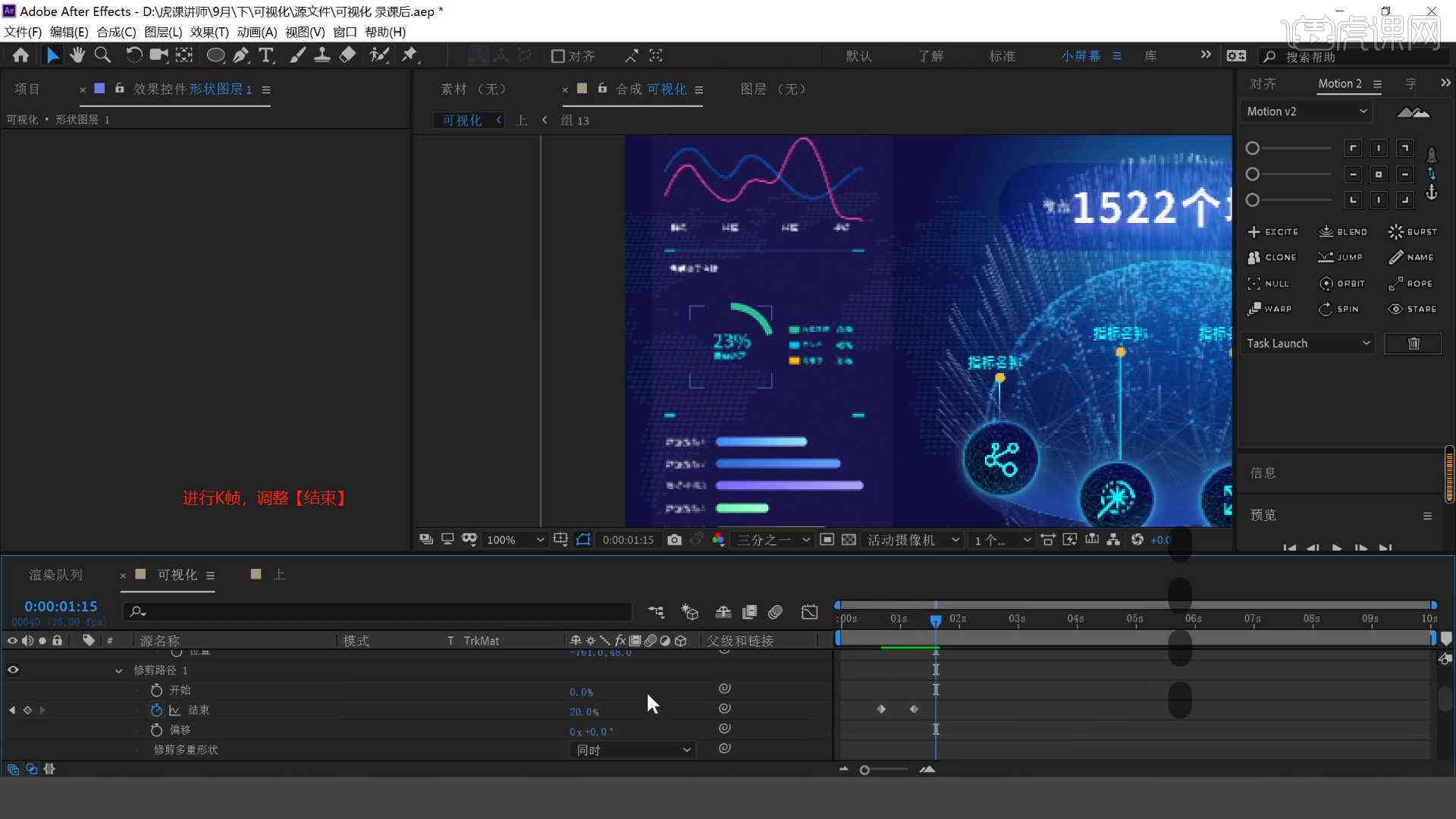Open the 活动摄像机 view dropdown
This screenshot has width=1456, height=819.
pos(914,540)
